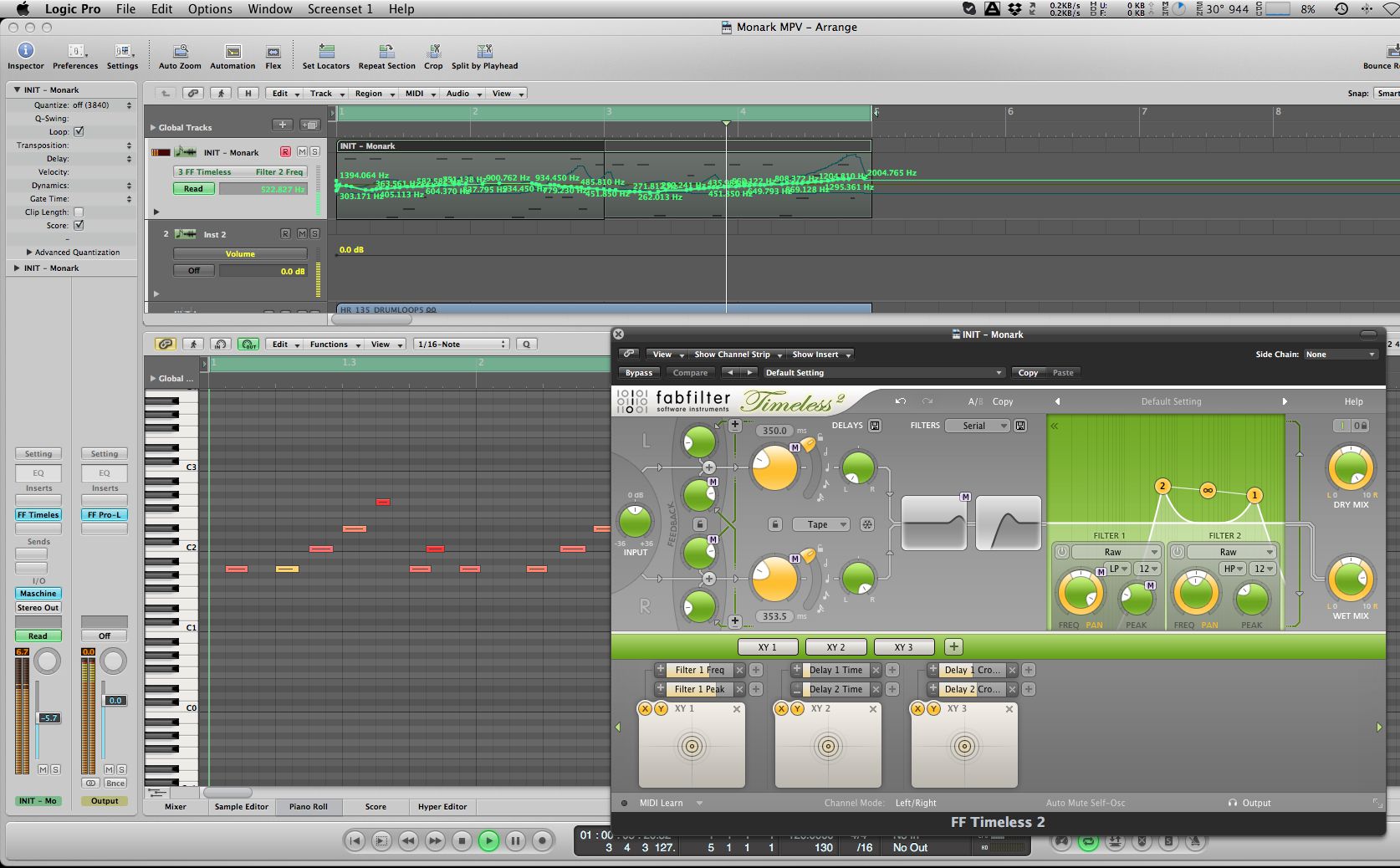The image size is (1400, 868).
Task: Click the XY 1 pad target
Action: [x=691, y=747]
